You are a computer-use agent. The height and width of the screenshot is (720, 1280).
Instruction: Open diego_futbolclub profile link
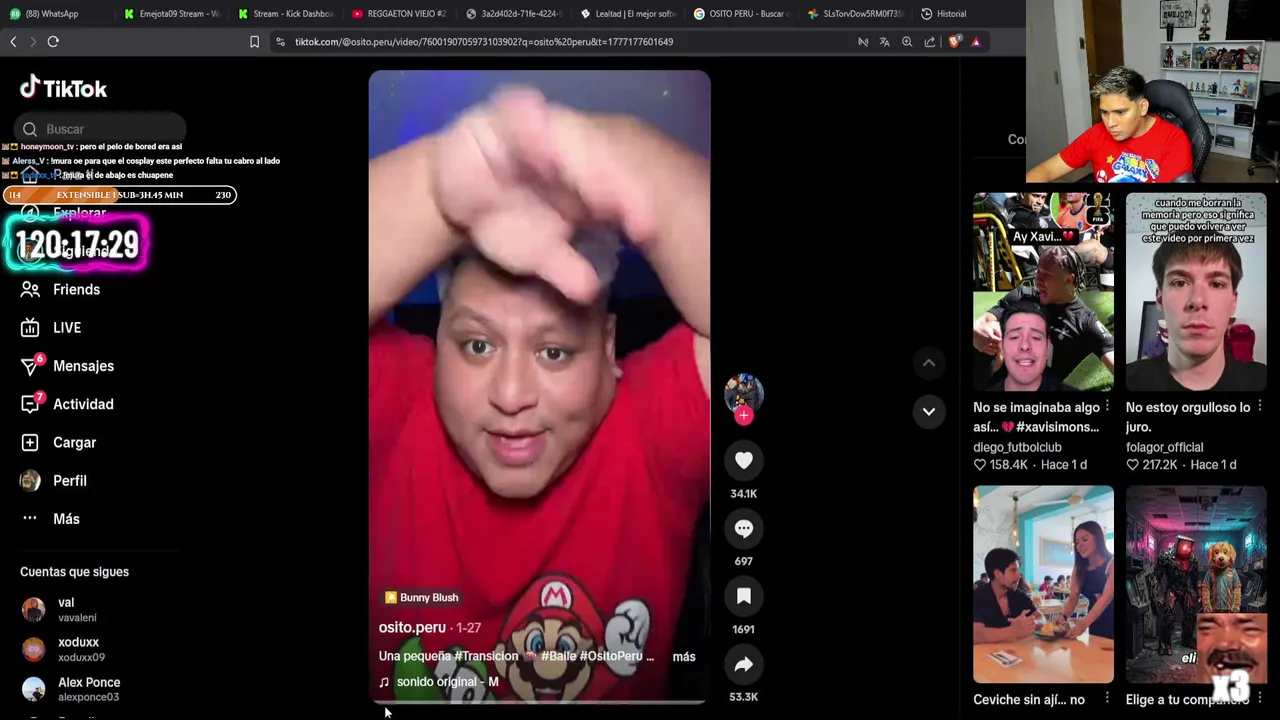1017,447
